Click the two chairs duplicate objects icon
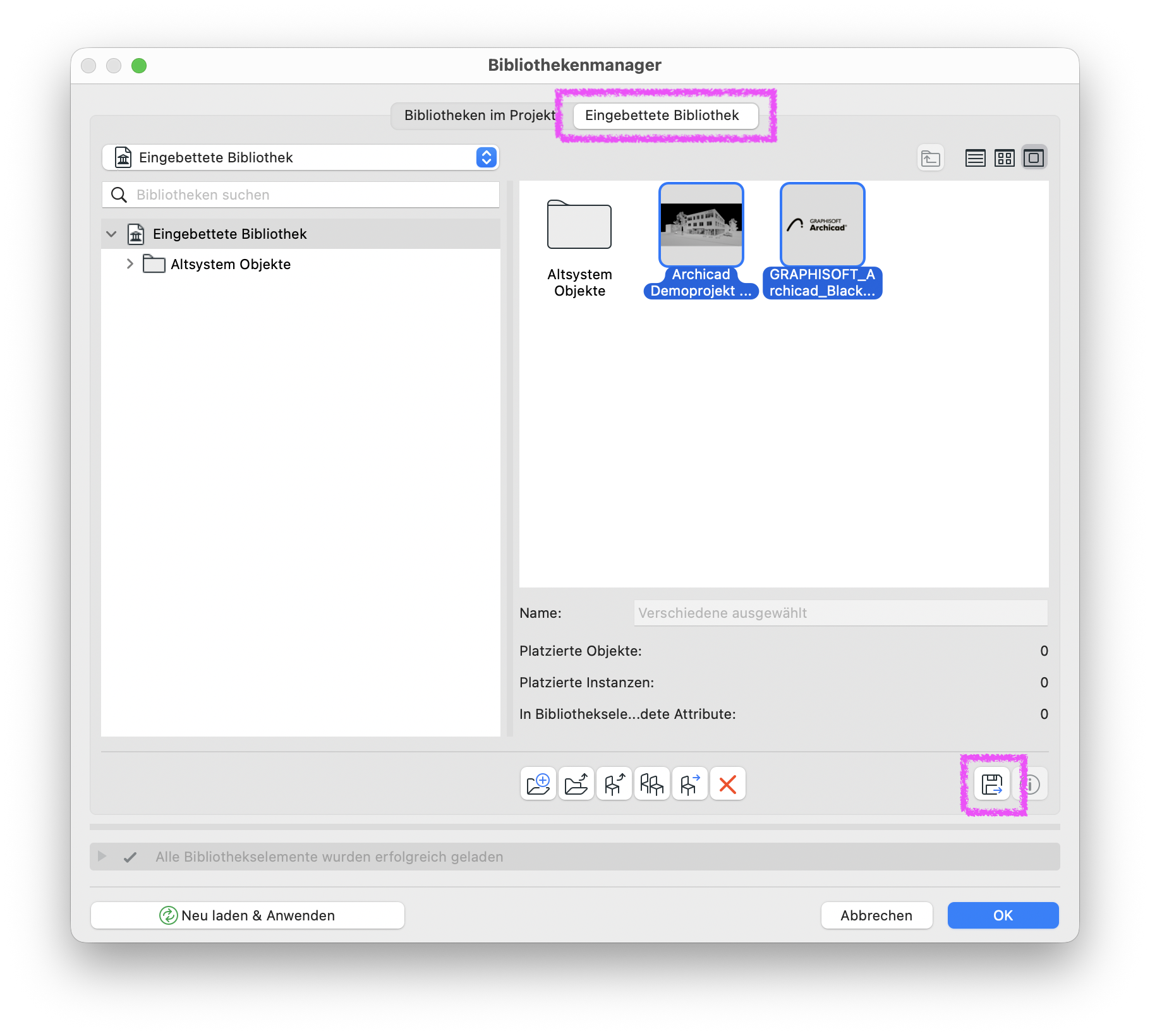 coord(652,784)
